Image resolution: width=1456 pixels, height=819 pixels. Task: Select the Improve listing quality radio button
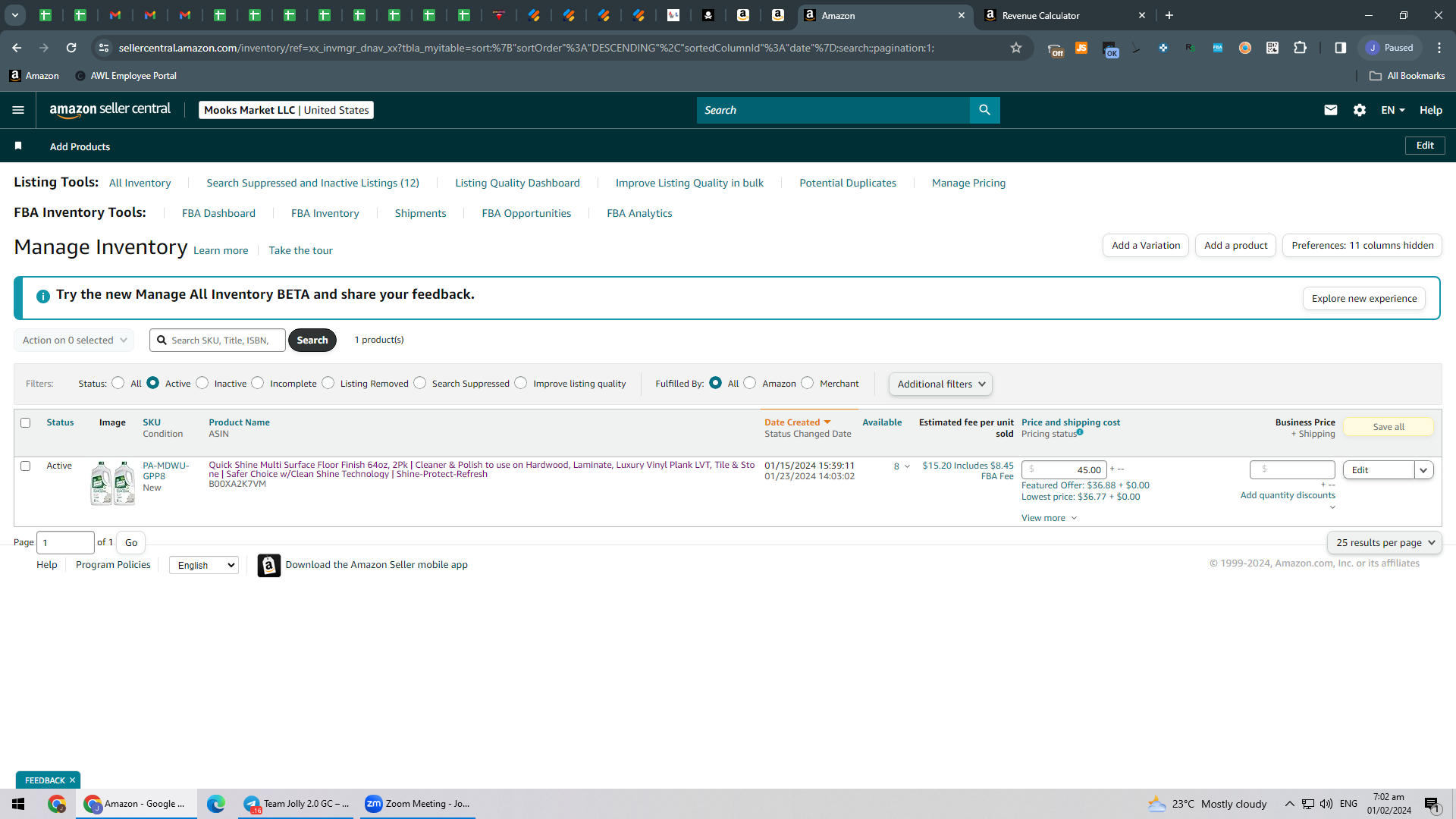(x=520, y=383)
